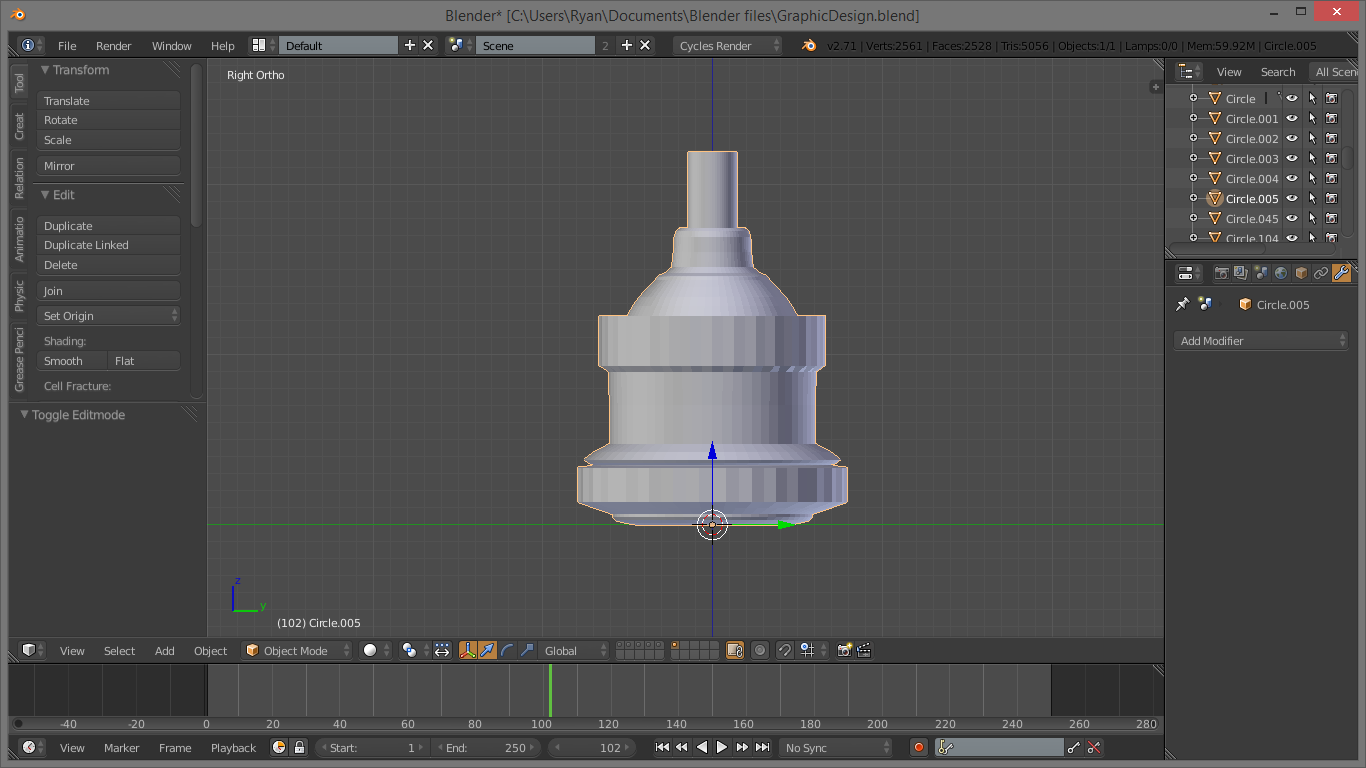
Task: Select the translate manipulator arrow icon
Action: [487, 650]
